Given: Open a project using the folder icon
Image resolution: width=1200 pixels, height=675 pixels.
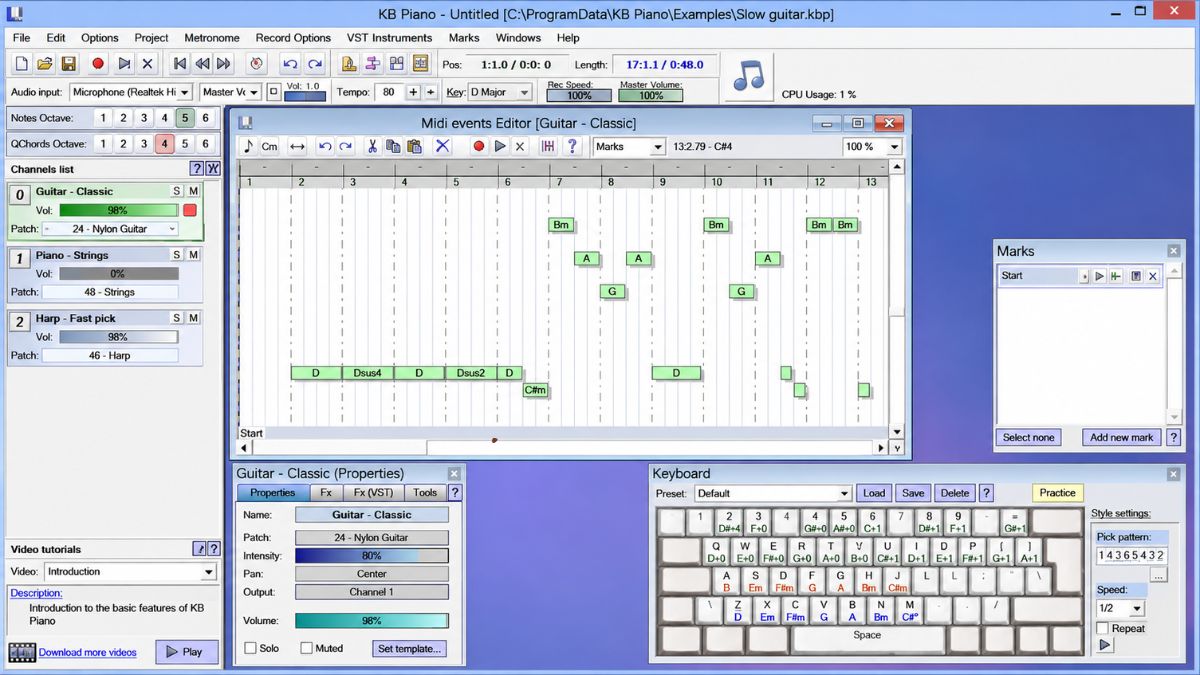Looking at the screenshot, I should 45,64.
